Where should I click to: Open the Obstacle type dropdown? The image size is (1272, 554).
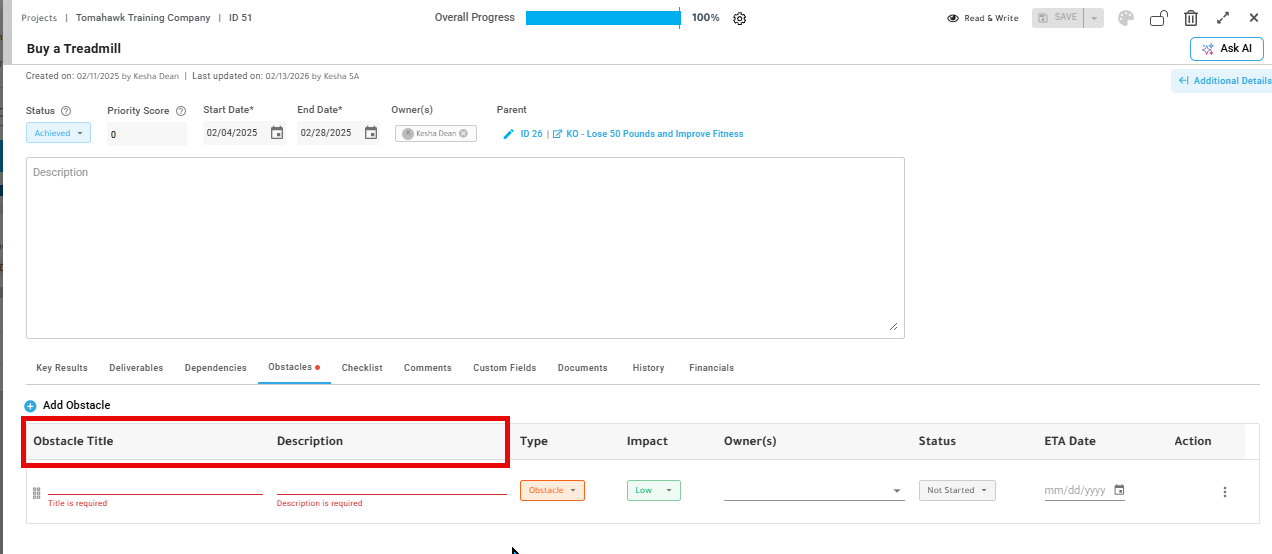tap(552, 491)
